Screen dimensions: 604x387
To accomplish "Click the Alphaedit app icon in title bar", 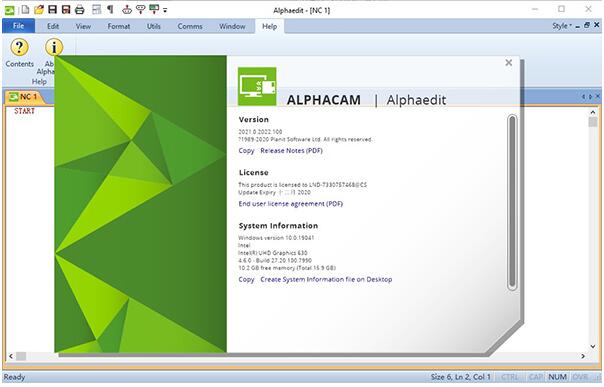I will pos(9,10).
